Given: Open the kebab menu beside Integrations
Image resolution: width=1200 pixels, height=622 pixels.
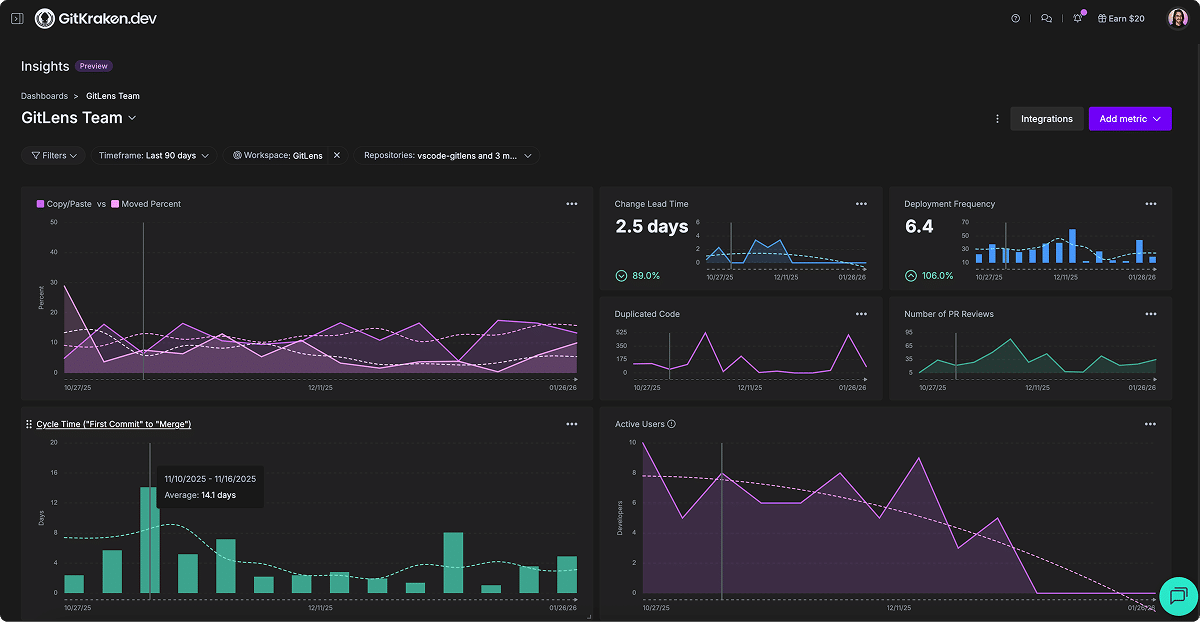Looking at the screenshot, I should [x=997, y=117].
